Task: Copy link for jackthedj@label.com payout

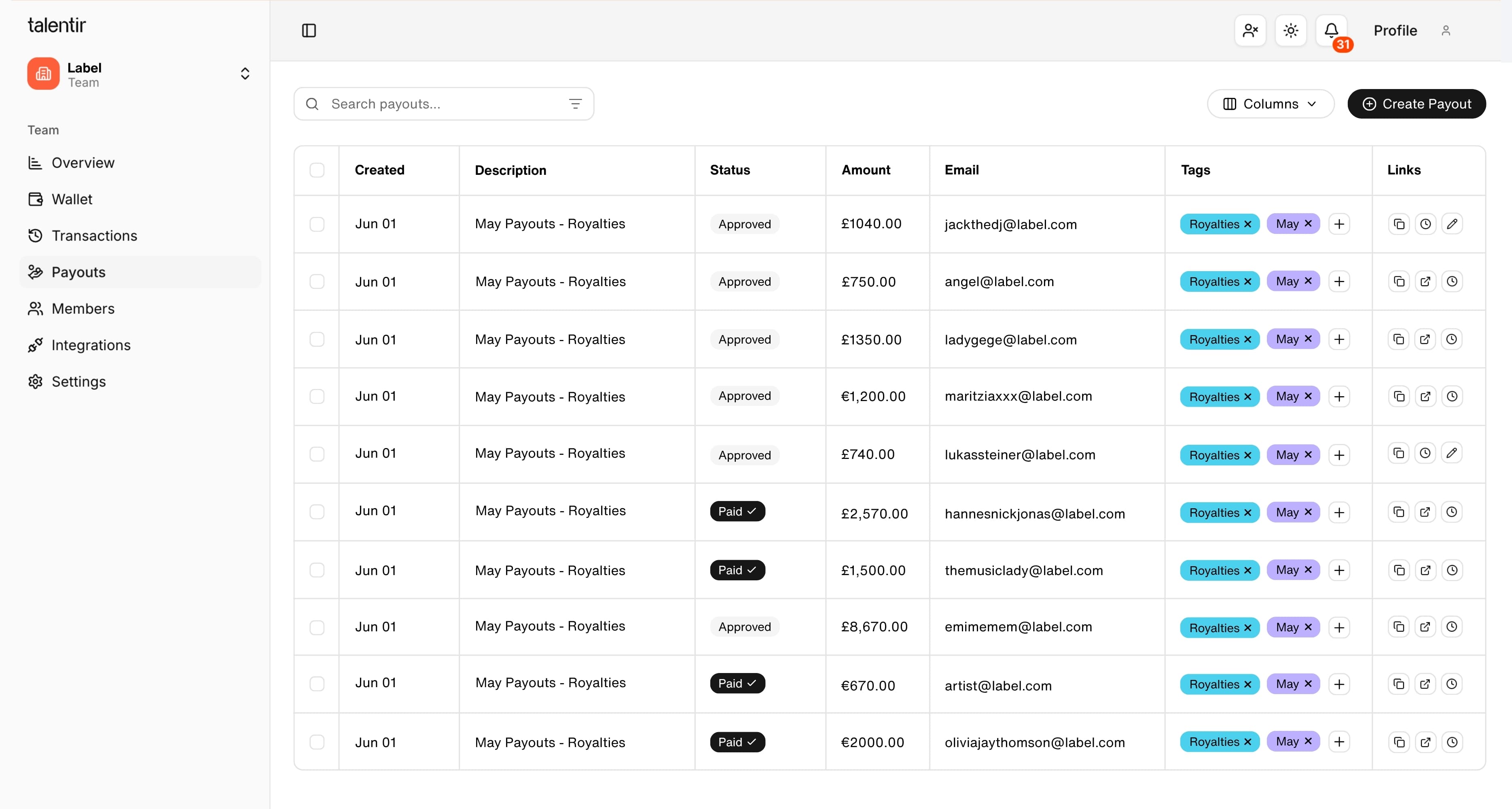Action: point(1399,224)
